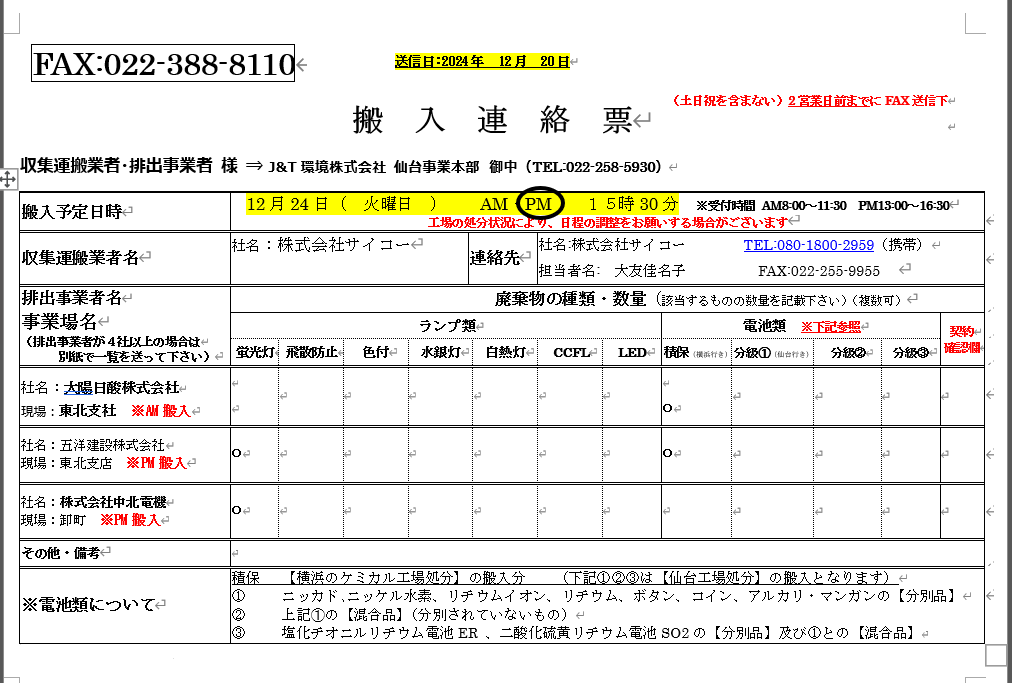Click the yellow-highlighted 送信日 date text

pos(482,61)
